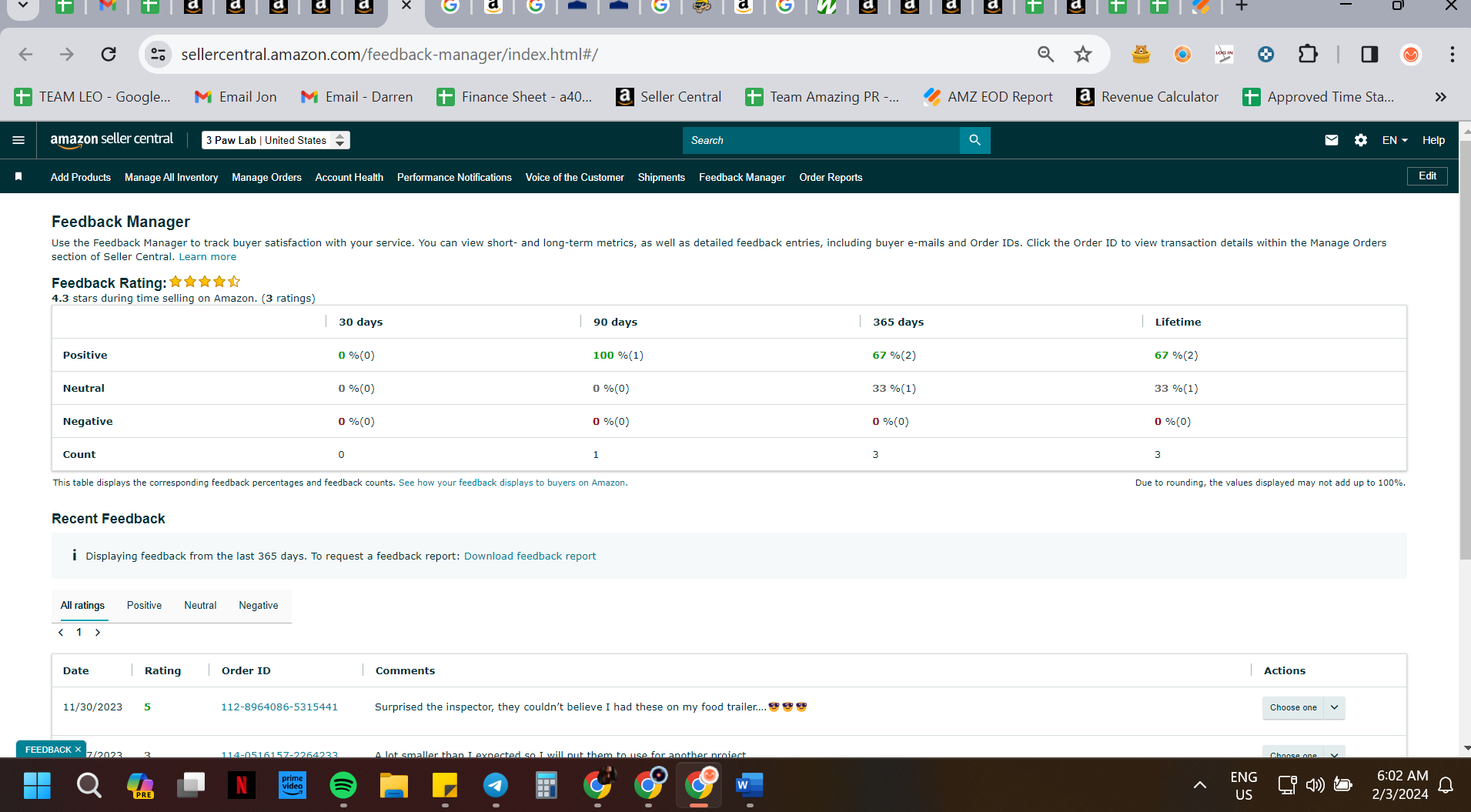Image resolution: width=1471 pixels, height=812 pixels.
Task: Open the 3 Paw Lab marketplace selector
Action: [276, 140]
